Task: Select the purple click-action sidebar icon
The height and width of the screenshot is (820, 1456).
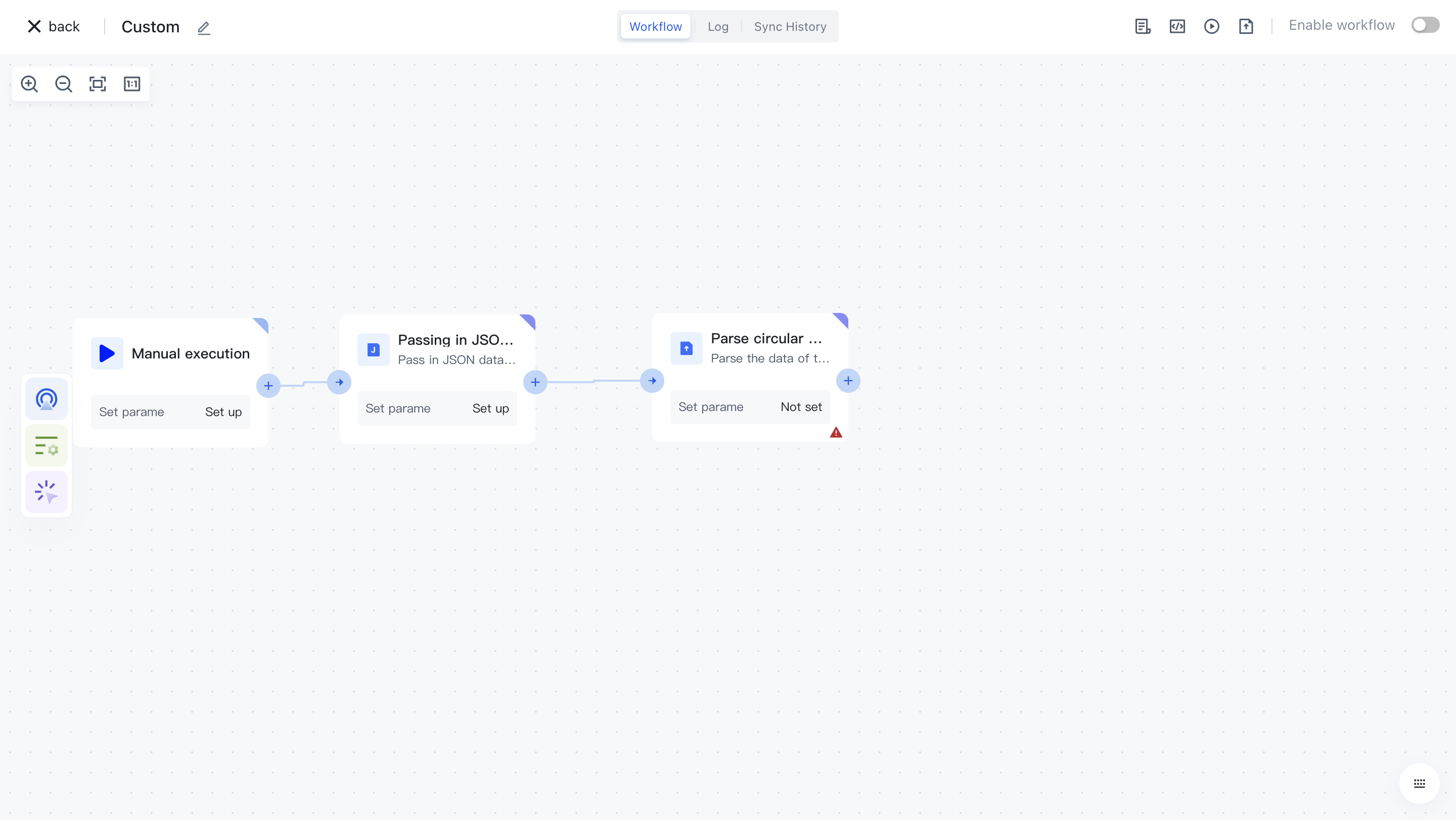Action: pos(47,492)
